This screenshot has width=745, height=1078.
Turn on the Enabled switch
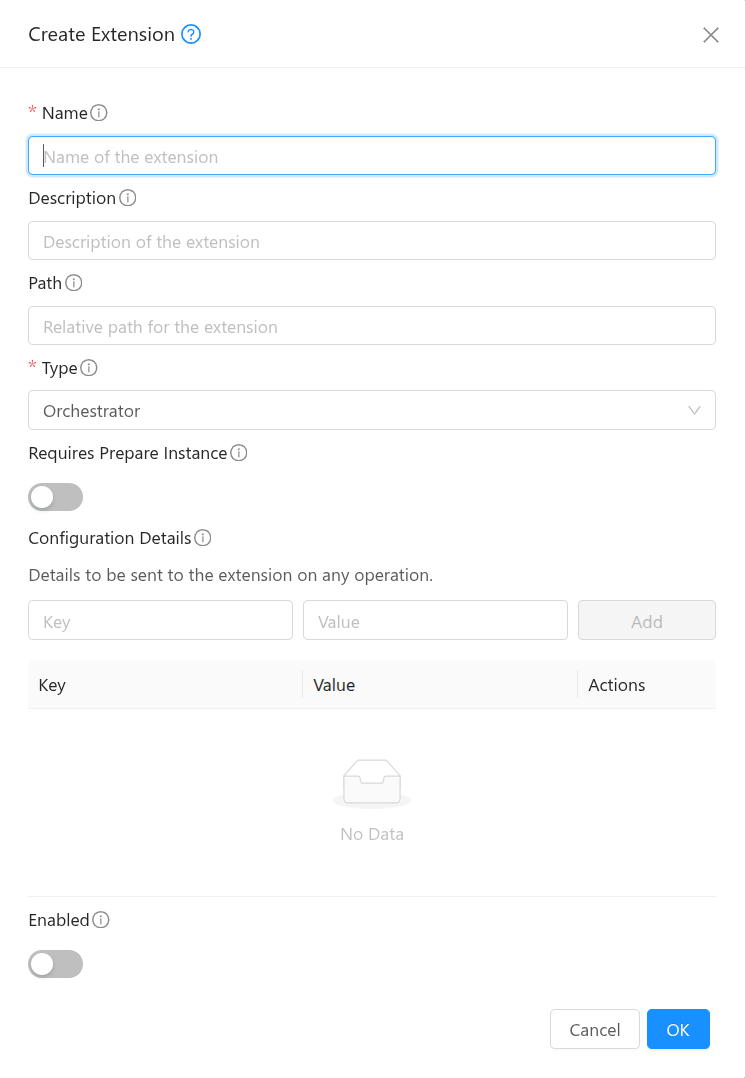(x=55, y=964)
